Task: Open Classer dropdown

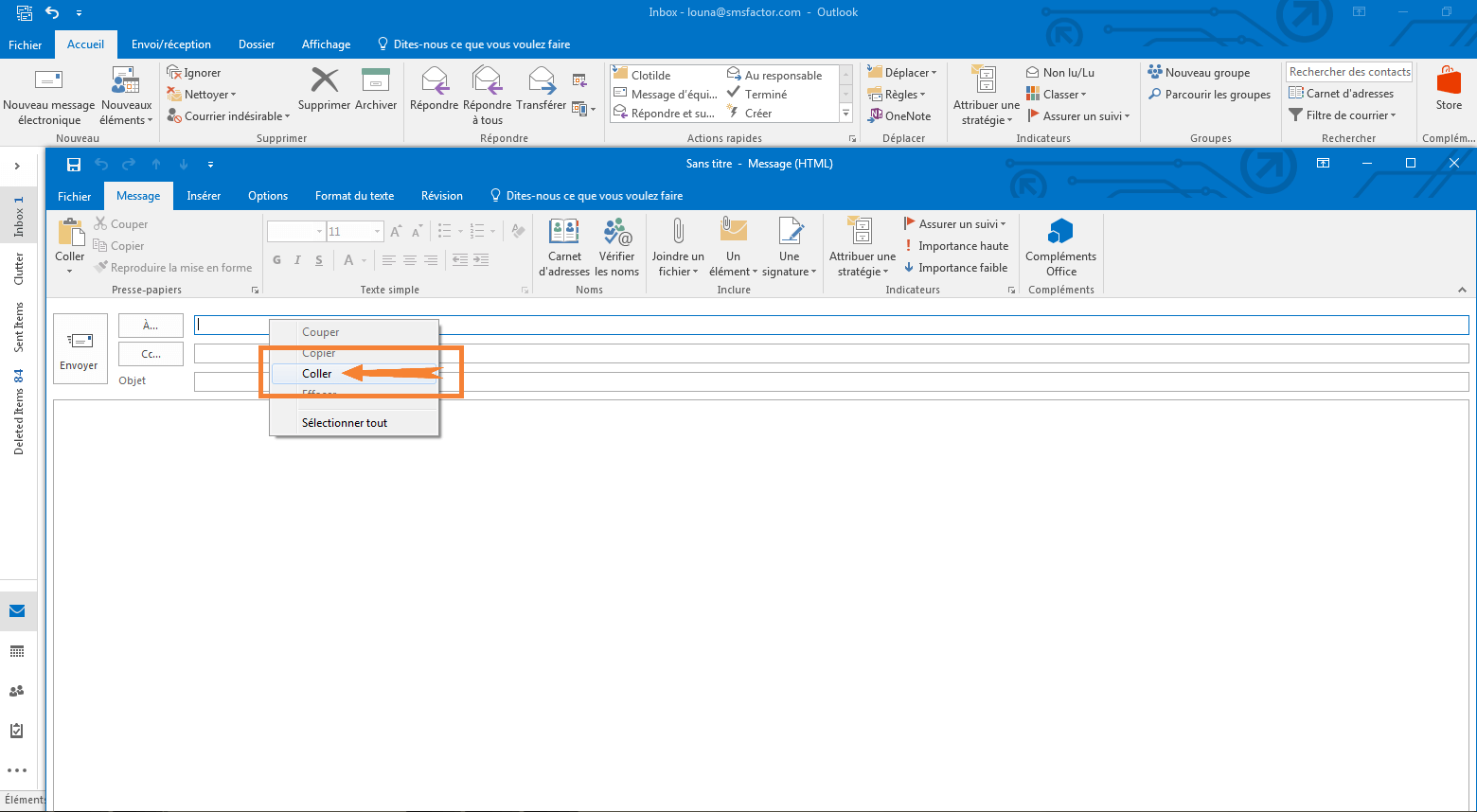Action: (1057, 95)
